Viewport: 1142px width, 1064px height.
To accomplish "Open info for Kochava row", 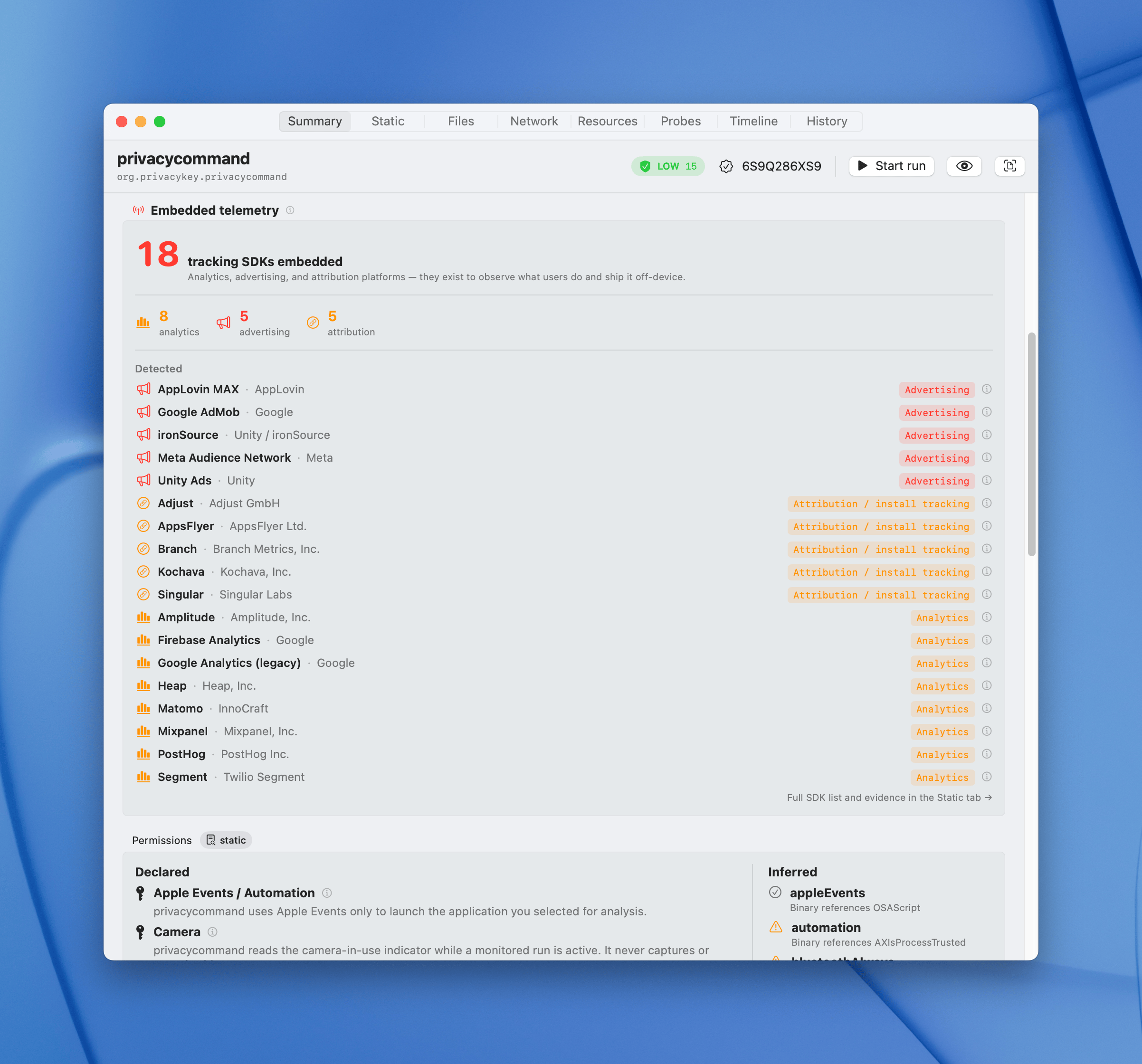I will click(x=986, y=571).
